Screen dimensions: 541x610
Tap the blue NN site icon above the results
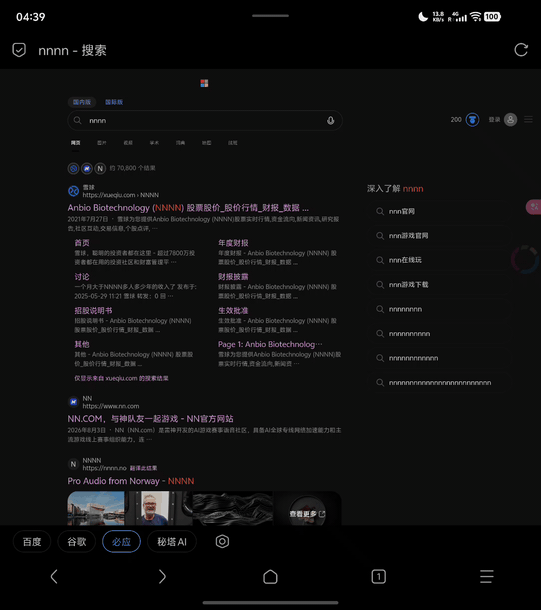(x=87, y=168)
